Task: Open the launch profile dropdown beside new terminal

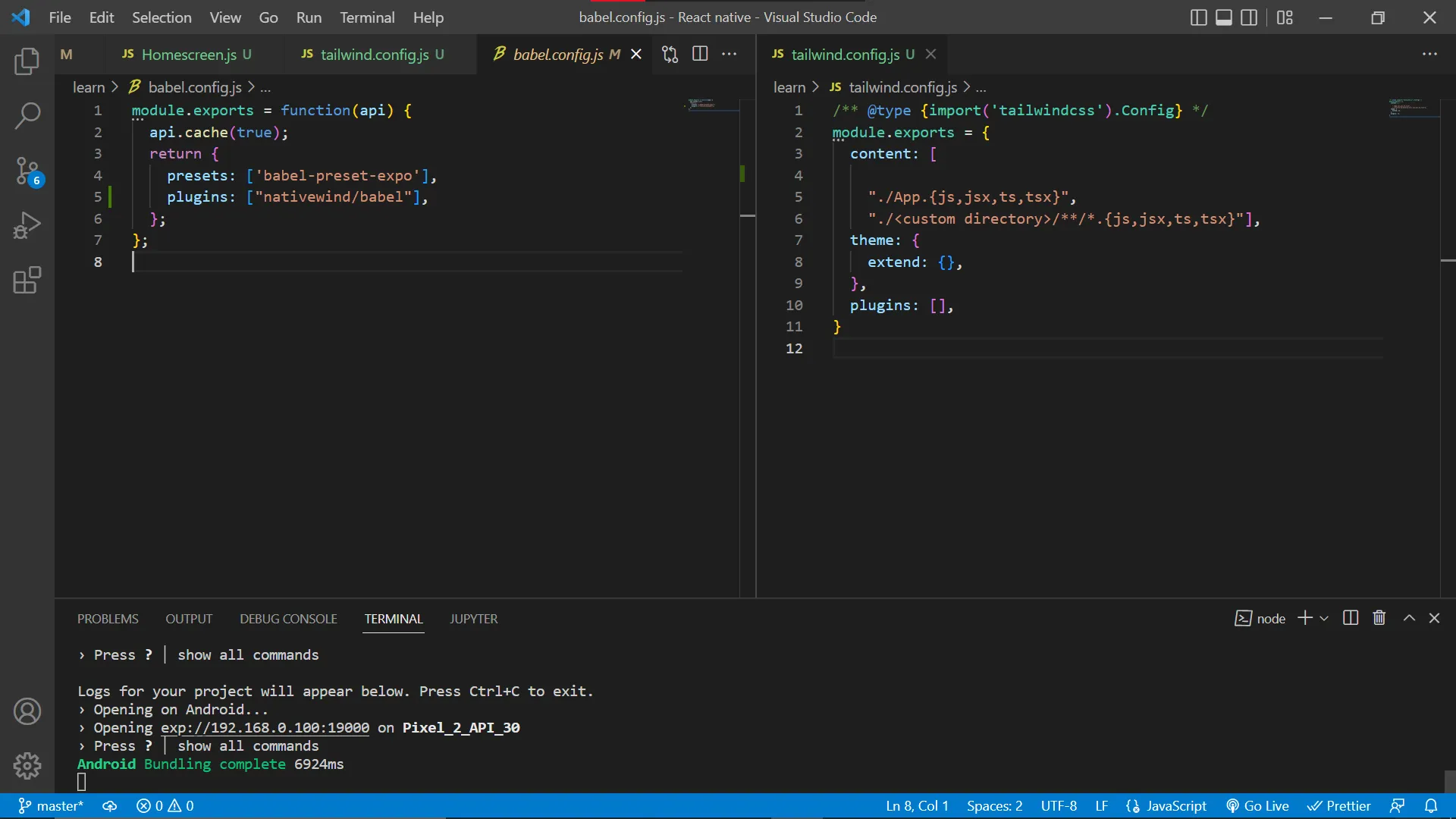Action: point(1324,619)
